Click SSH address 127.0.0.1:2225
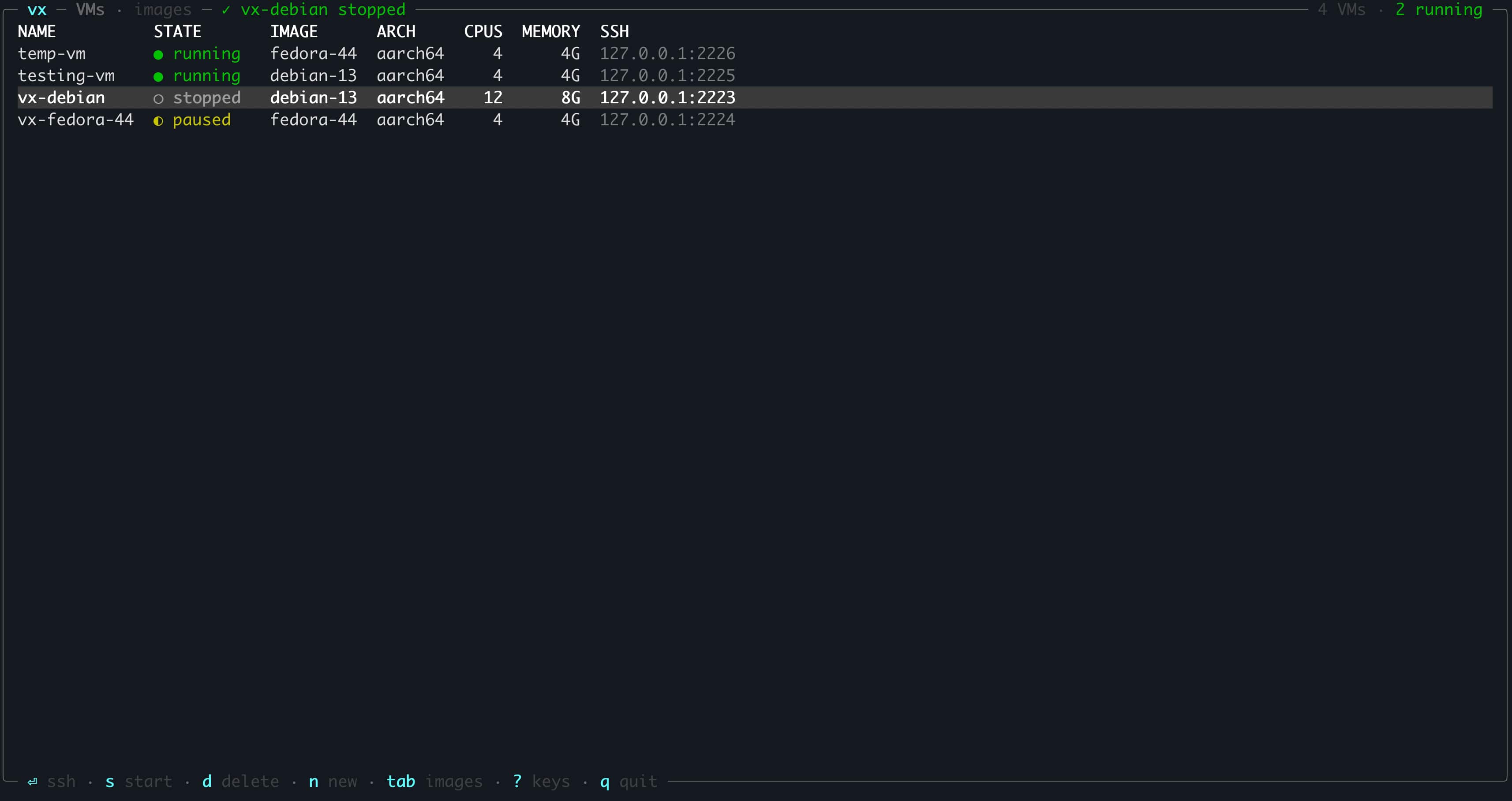 667,76
